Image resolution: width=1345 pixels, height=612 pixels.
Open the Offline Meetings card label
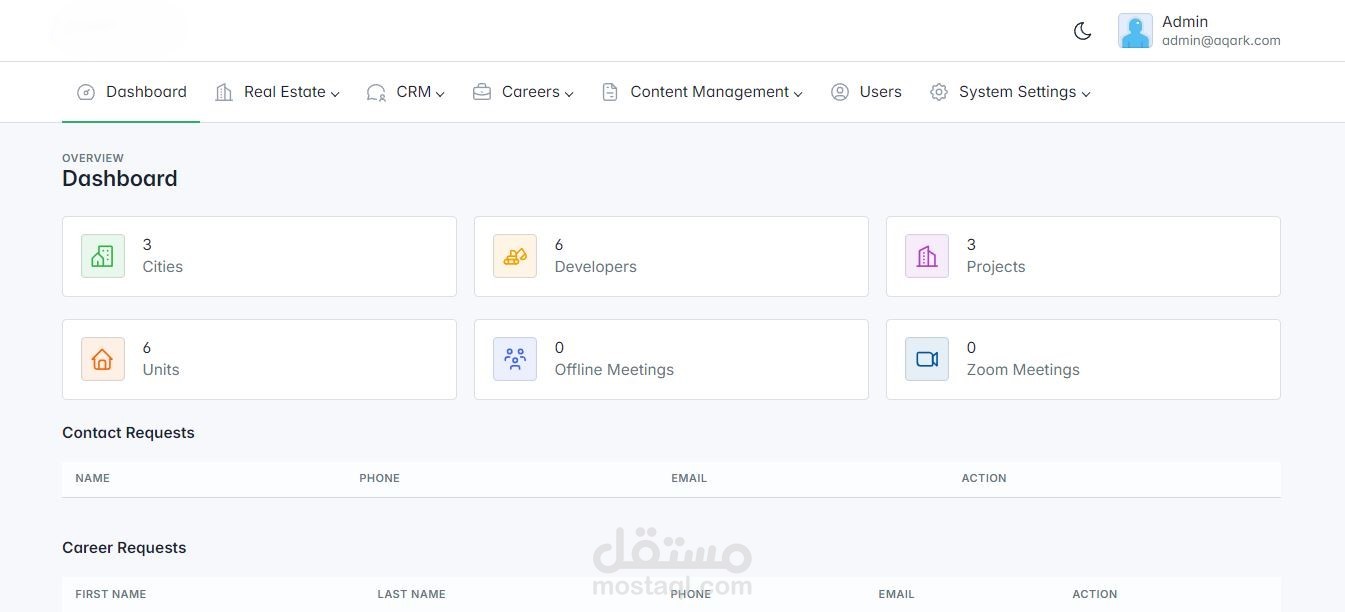(x=614, y=370)
